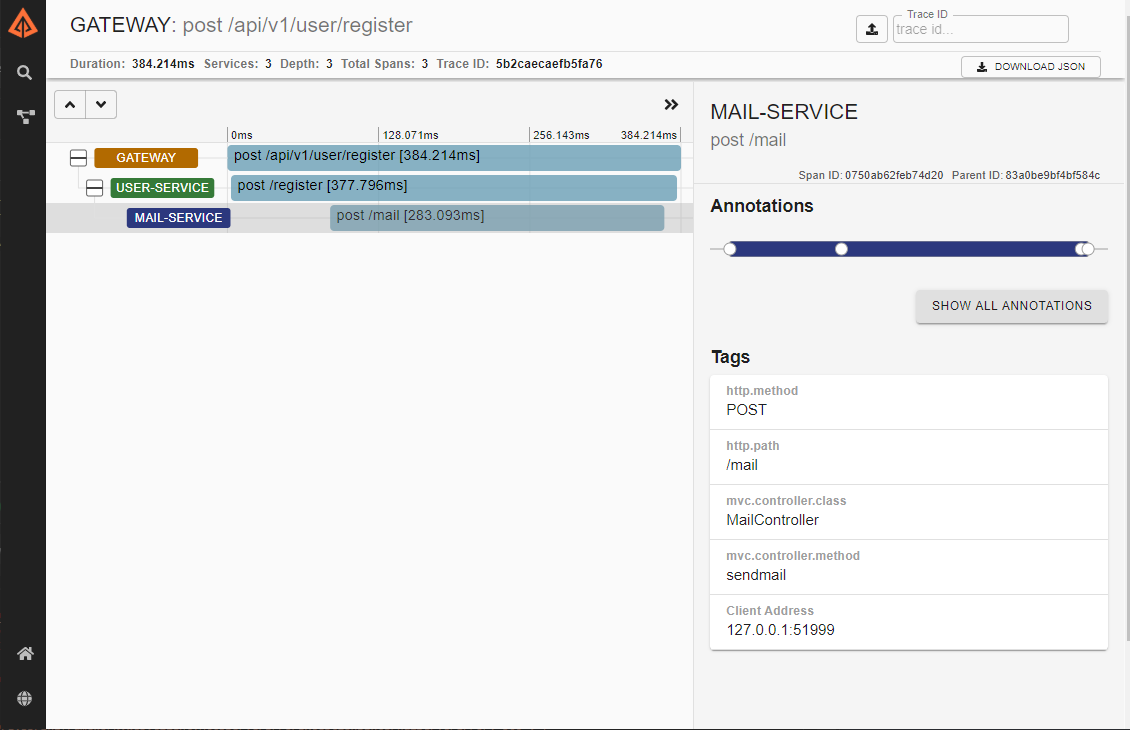Select the USER-SERVICE service badge
The image size is (1130, 730).
click(x=162, y=188)
